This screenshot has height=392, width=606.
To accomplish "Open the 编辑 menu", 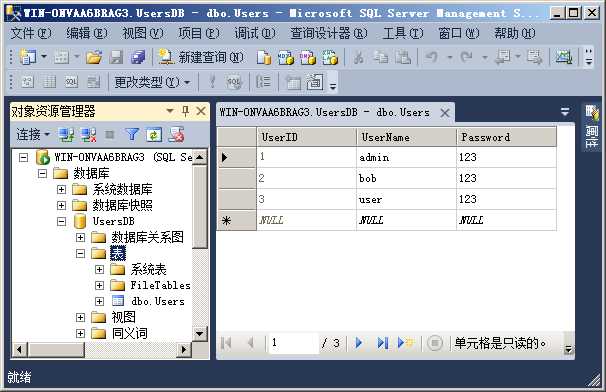I will (x=87, y=33).
